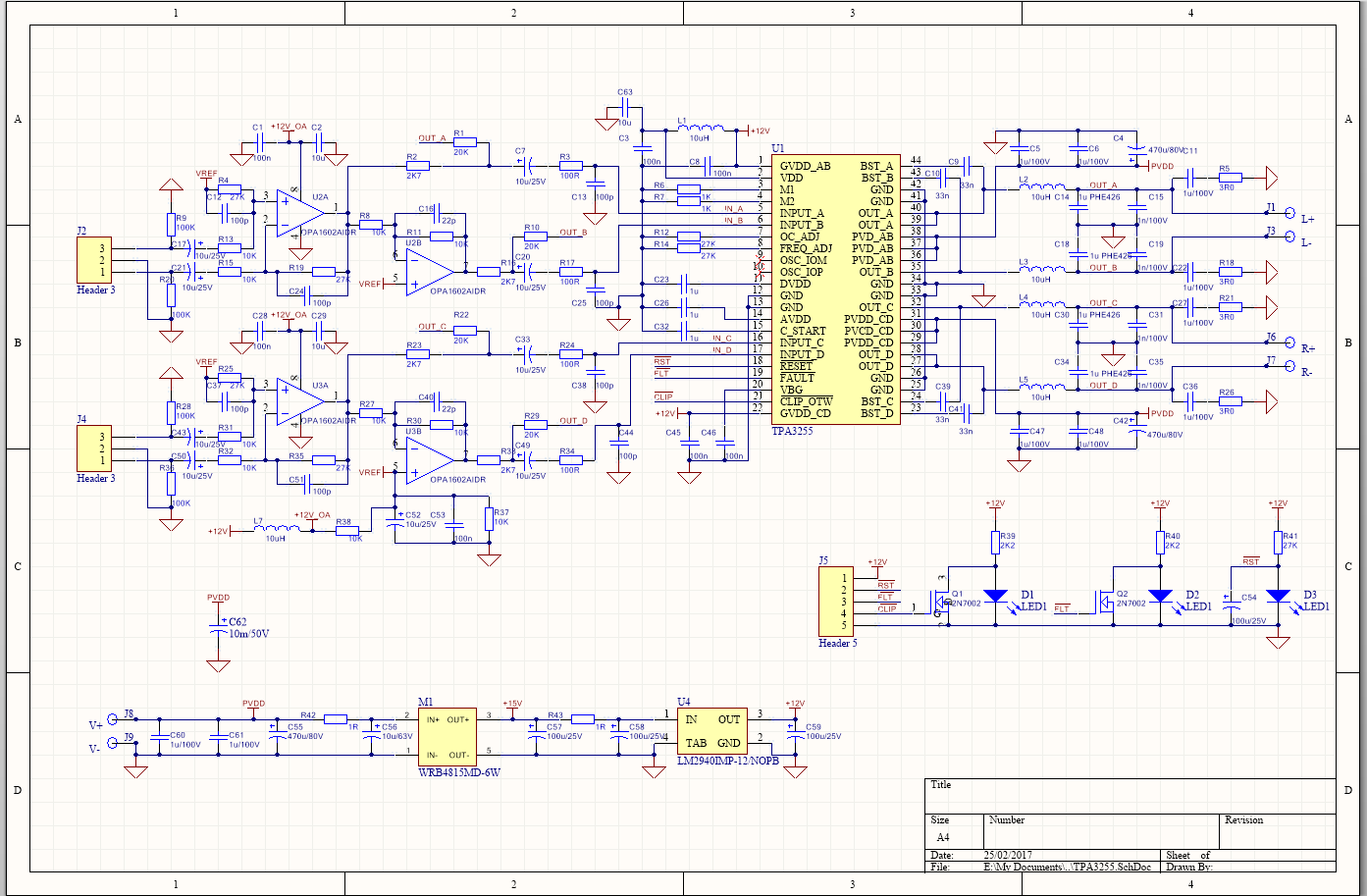Click the D3 LED1 diode symbol

1278,596
